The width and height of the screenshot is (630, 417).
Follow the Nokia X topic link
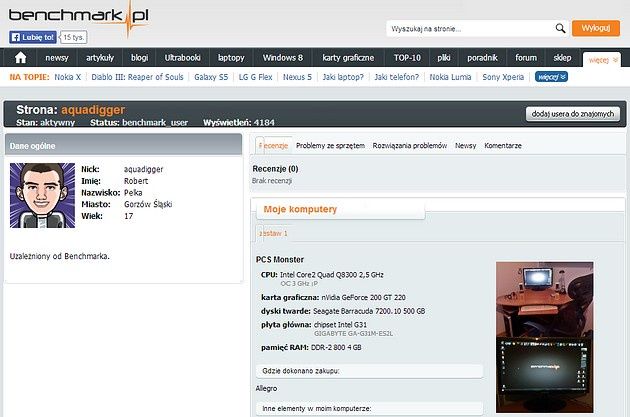click(x=68, y=77)
